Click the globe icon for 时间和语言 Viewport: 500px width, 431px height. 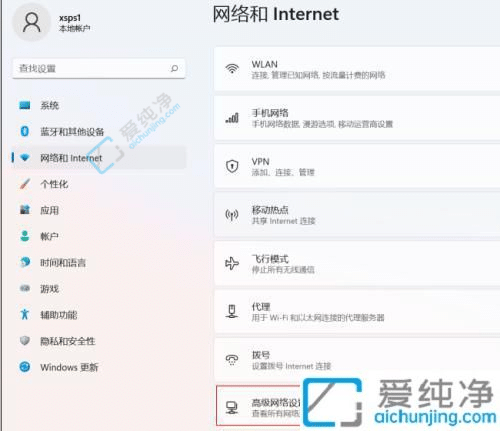25,262
